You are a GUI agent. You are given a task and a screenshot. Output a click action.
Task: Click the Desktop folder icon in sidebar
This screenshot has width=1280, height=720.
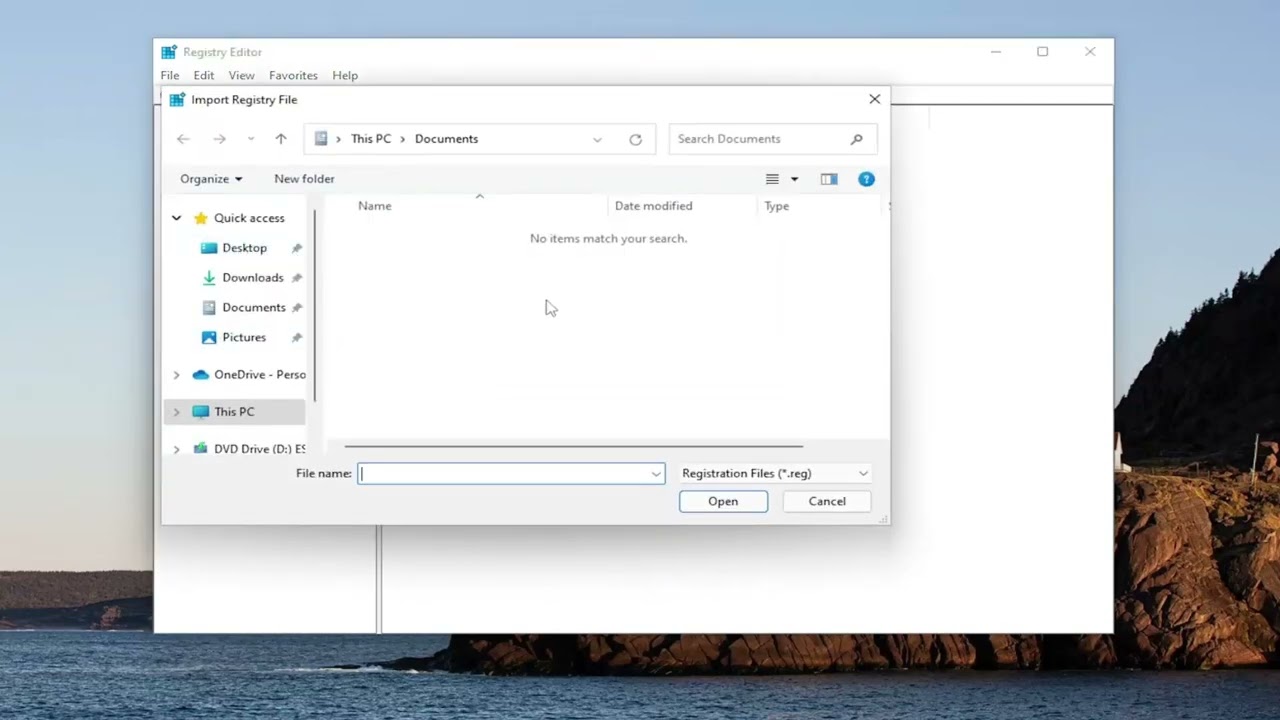point(208,248)
